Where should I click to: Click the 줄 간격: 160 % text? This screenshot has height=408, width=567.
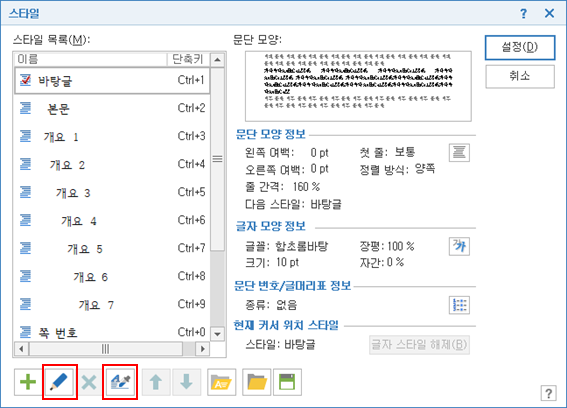[282, 187]
